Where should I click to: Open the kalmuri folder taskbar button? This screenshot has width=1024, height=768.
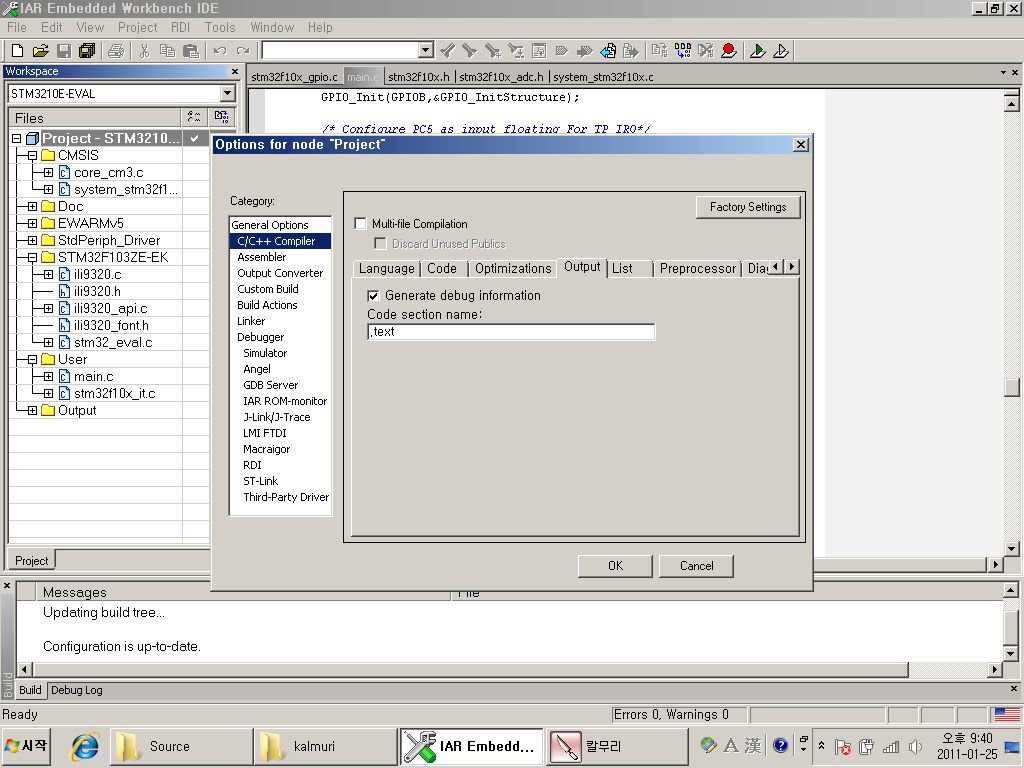(325, 746)
